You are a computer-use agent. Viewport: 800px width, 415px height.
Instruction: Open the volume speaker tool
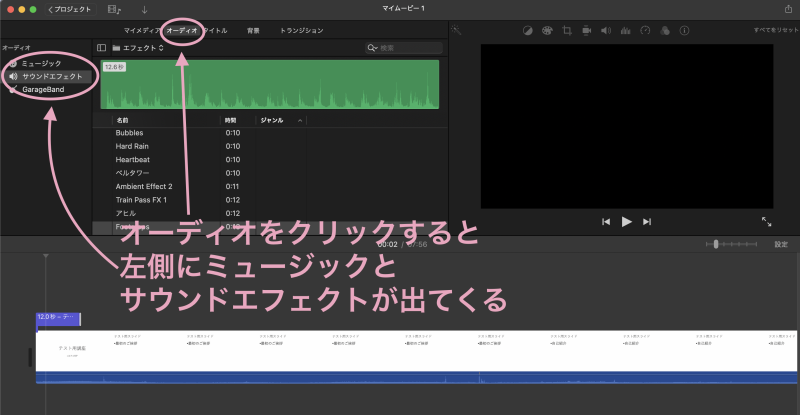[606, 31]
